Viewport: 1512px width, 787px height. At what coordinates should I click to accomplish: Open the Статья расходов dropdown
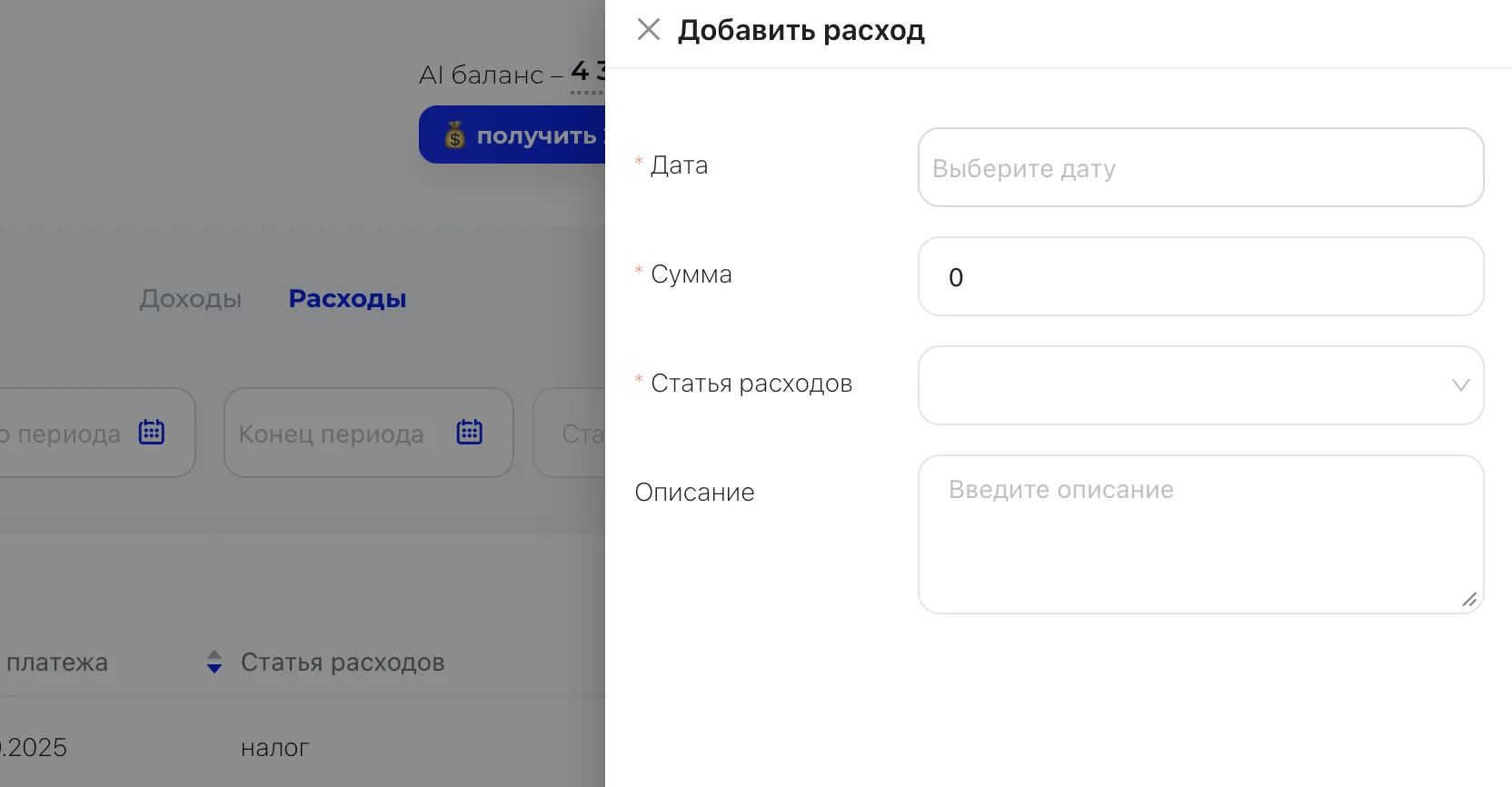pyautogui.click(x=1200, y=385)
